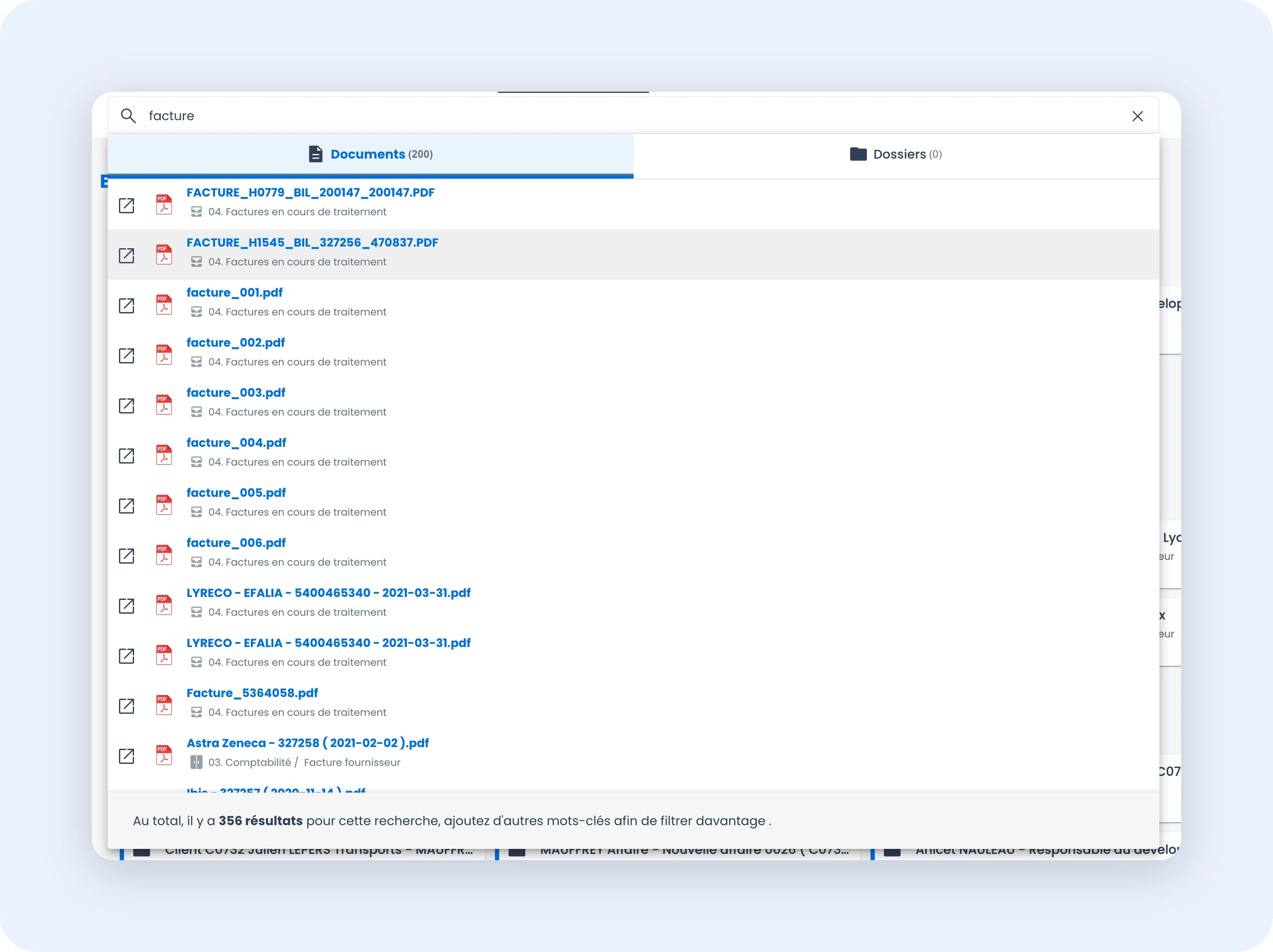1273x952 pixels.
Task: Click binder icon beside '03. Comptabilité'
Action: pyautogui.click(x=196, y=762)
